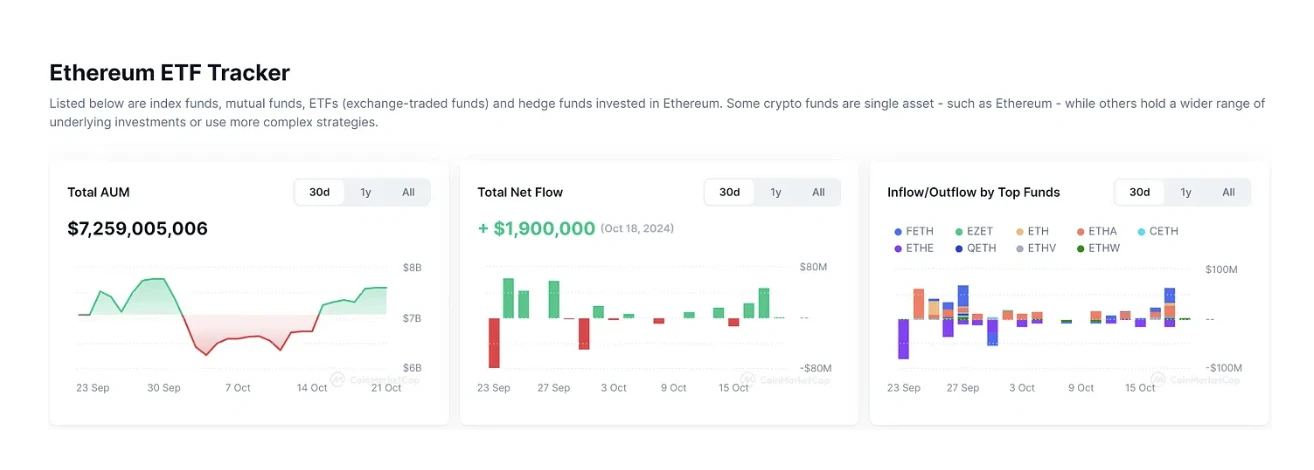Switch Inflow/Outflow chart to 1y
Screen dimensions: 1314x470
point(1185,192)
